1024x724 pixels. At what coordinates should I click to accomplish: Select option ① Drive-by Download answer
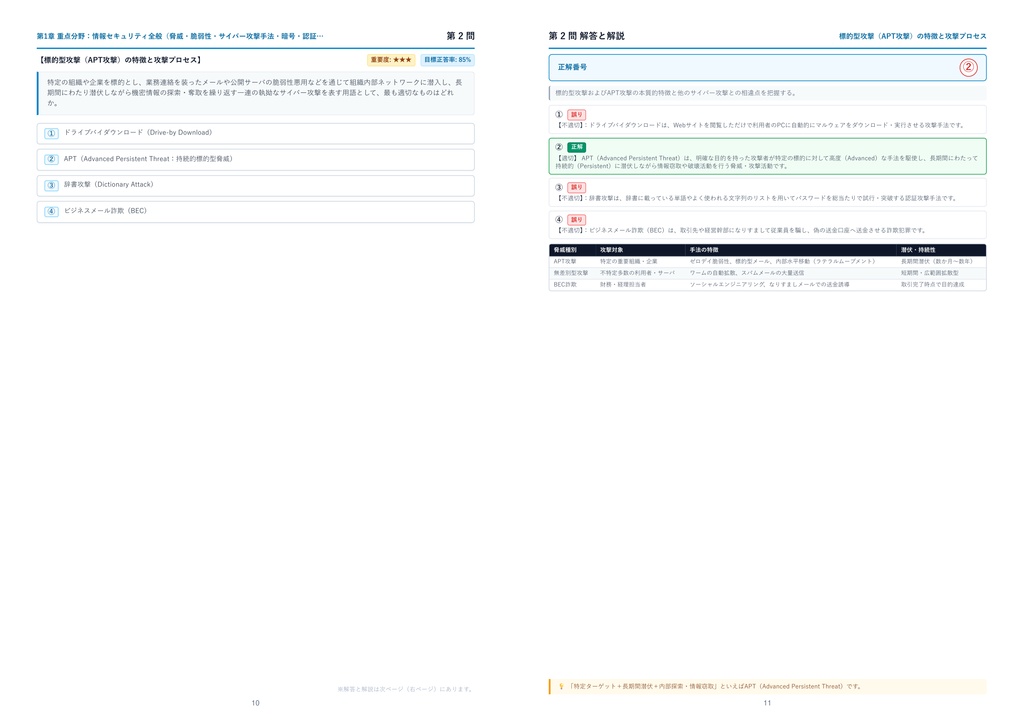point(255,133)
